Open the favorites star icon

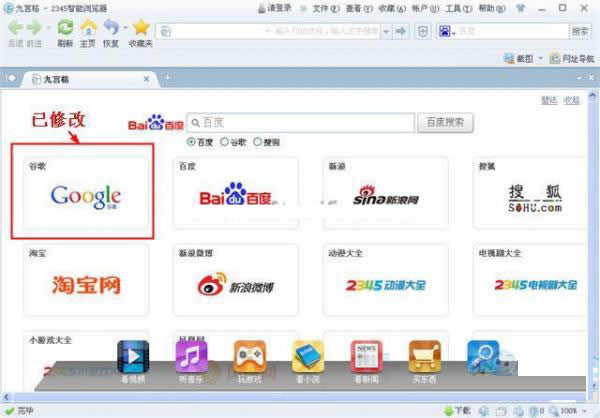pyautogui.click(x=141, y=28)
